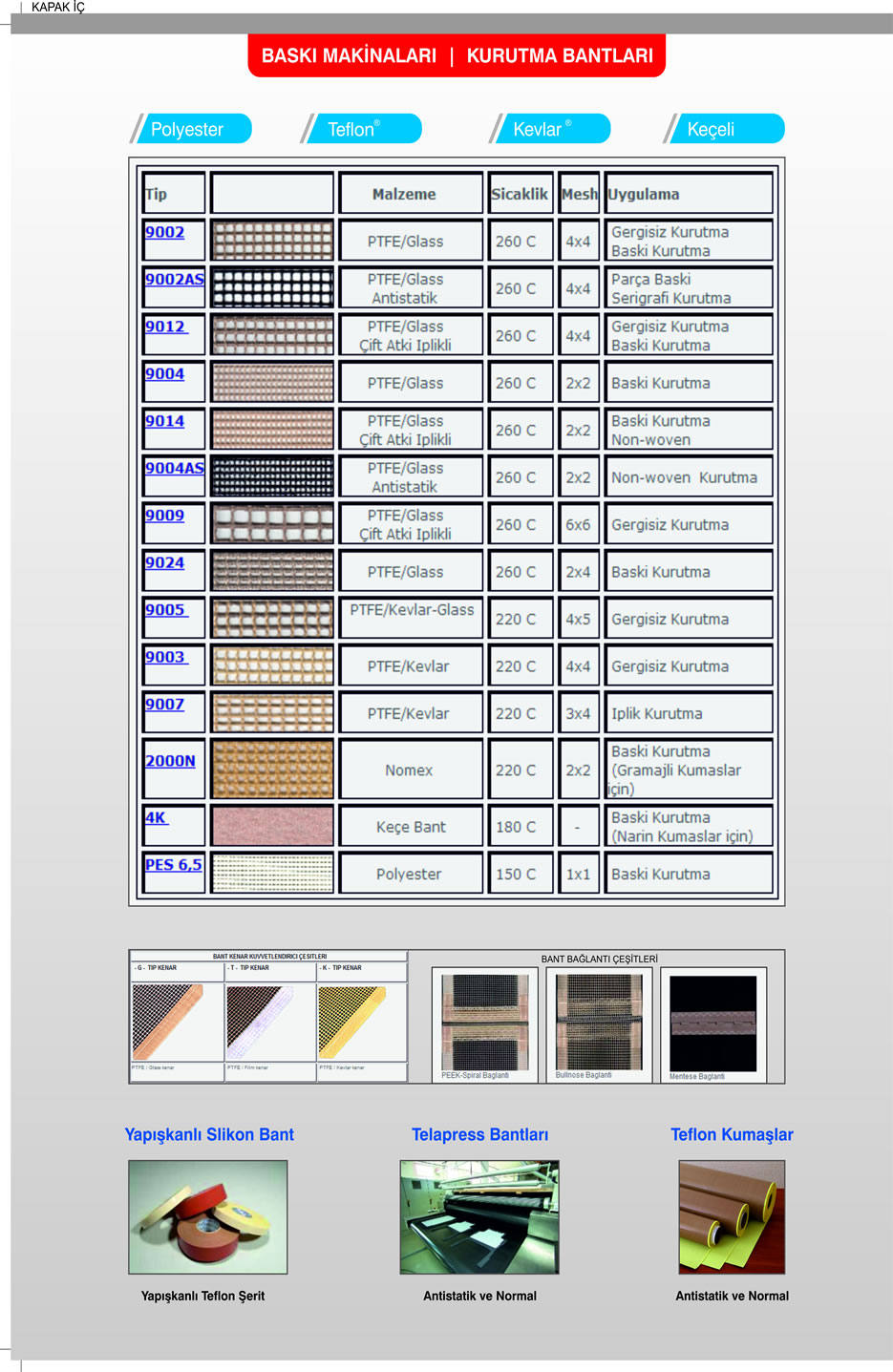Select the 6x6 mesh cell
Viewport: 893px width, 1372px height.
[x=579, y=524]
